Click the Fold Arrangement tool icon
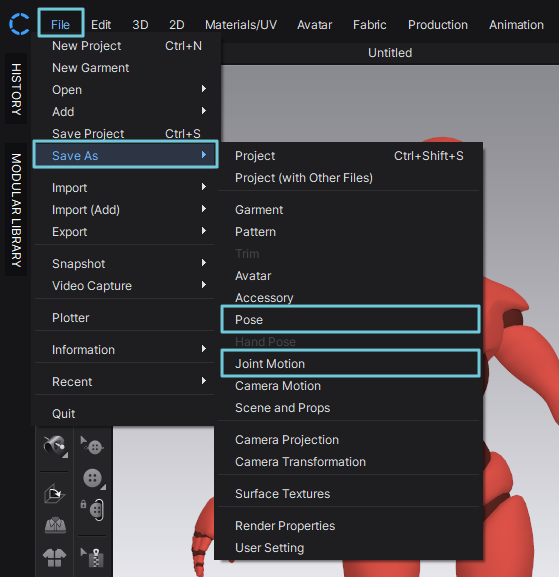Image resolution: width=560 pixels, height=578 pixels. (x=55, y=494)
